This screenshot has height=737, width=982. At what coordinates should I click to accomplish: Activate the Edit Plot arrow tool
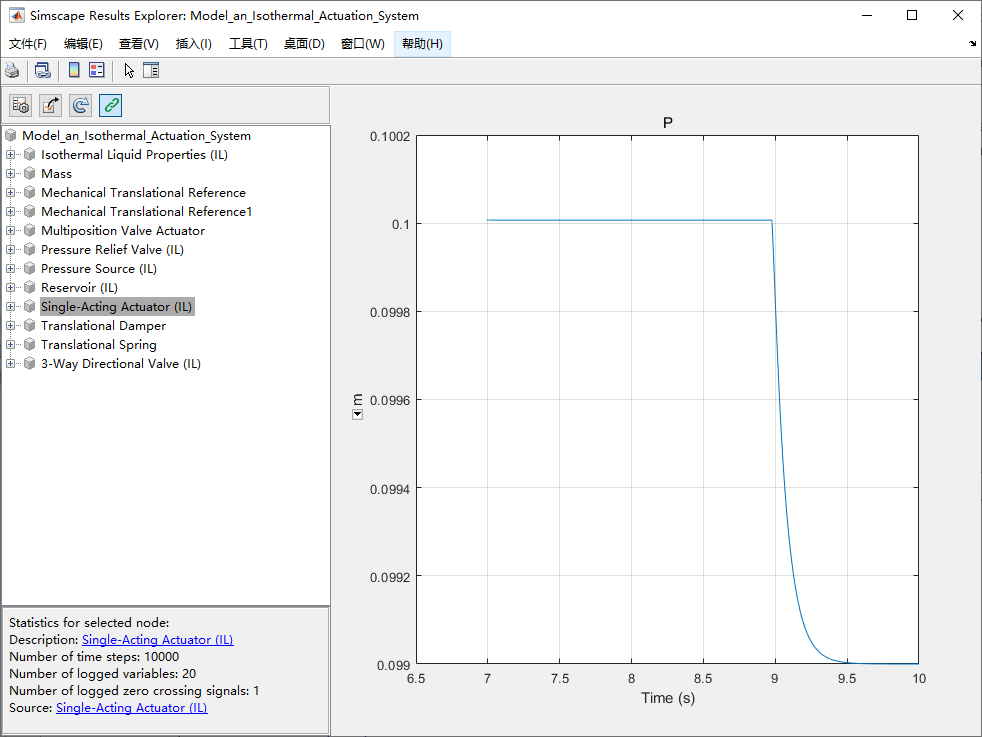pos(129,70)
